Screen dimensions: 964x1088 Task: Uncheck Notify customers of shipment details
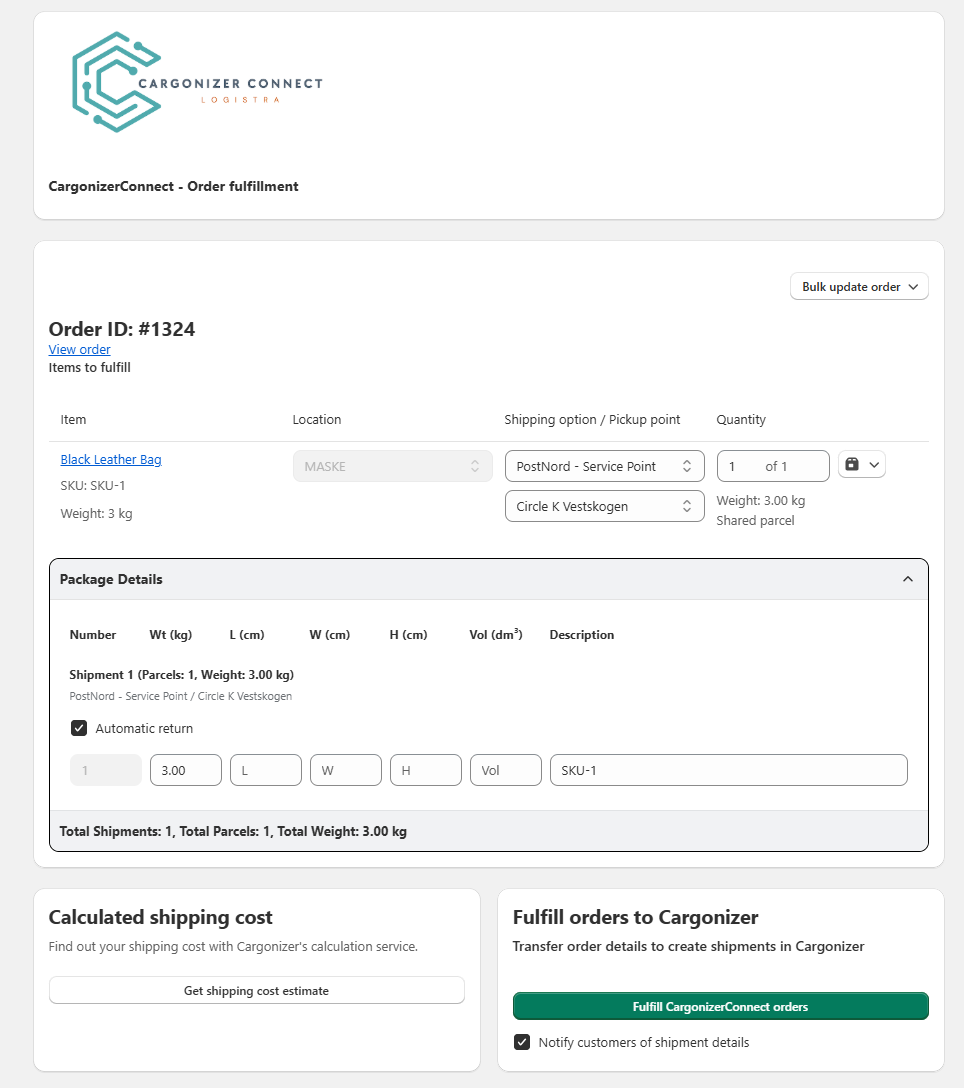point(522,1042)
